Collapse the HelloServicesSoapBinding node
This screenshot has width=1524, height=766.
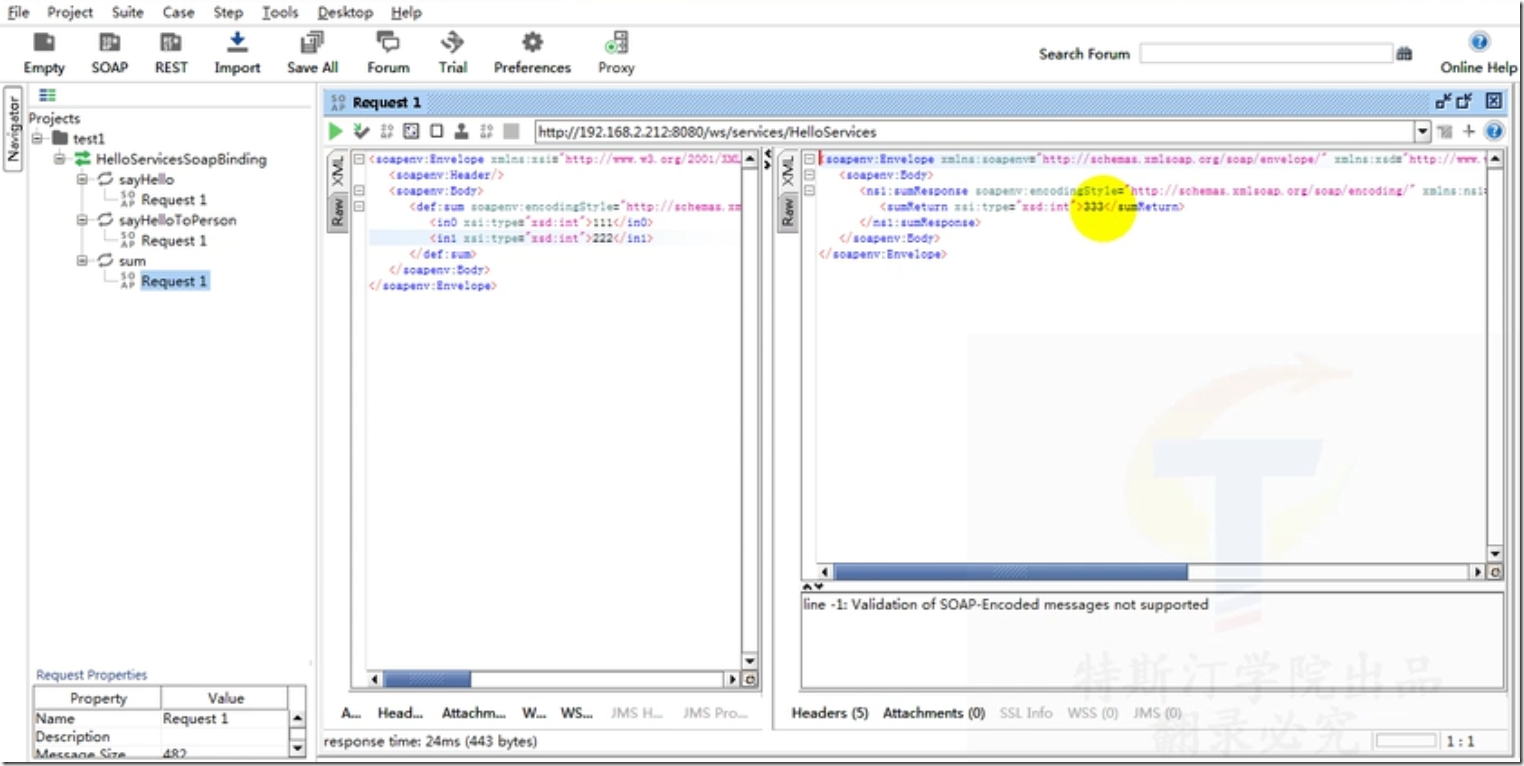click(60, 159)
